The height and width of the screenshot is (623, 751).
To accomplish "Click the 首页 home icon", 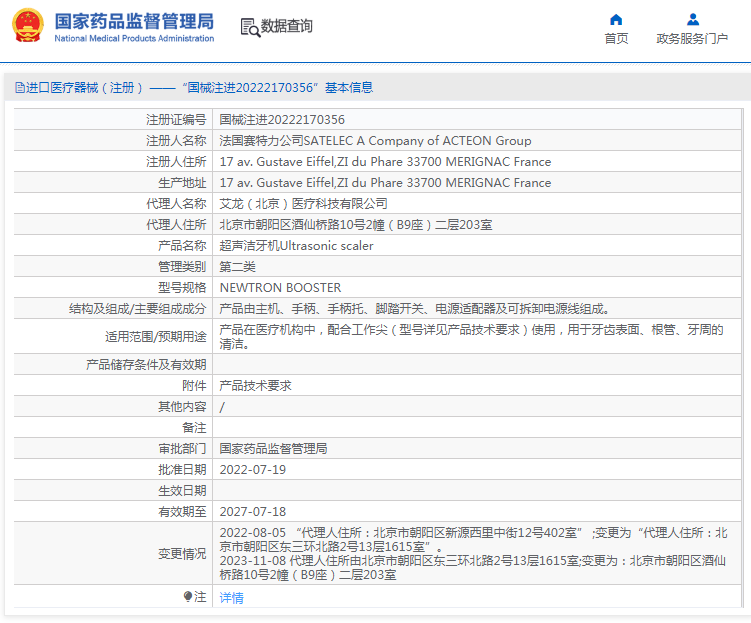I will click(616, 20).
